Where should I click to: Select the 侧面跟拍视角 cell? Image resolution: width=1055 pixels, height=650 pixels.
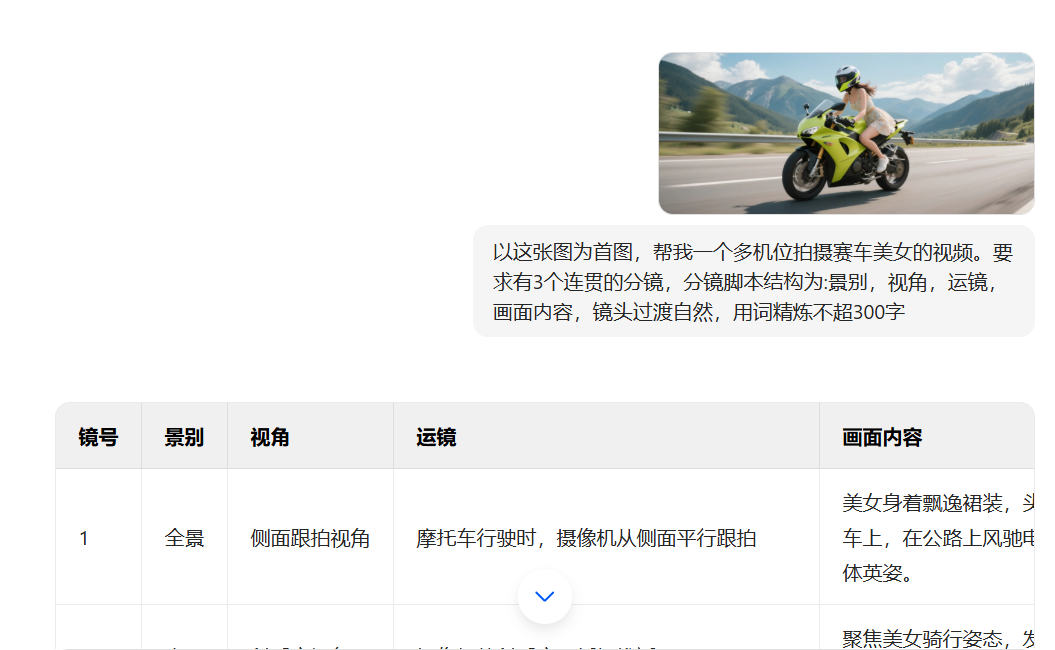coord(310,537)
